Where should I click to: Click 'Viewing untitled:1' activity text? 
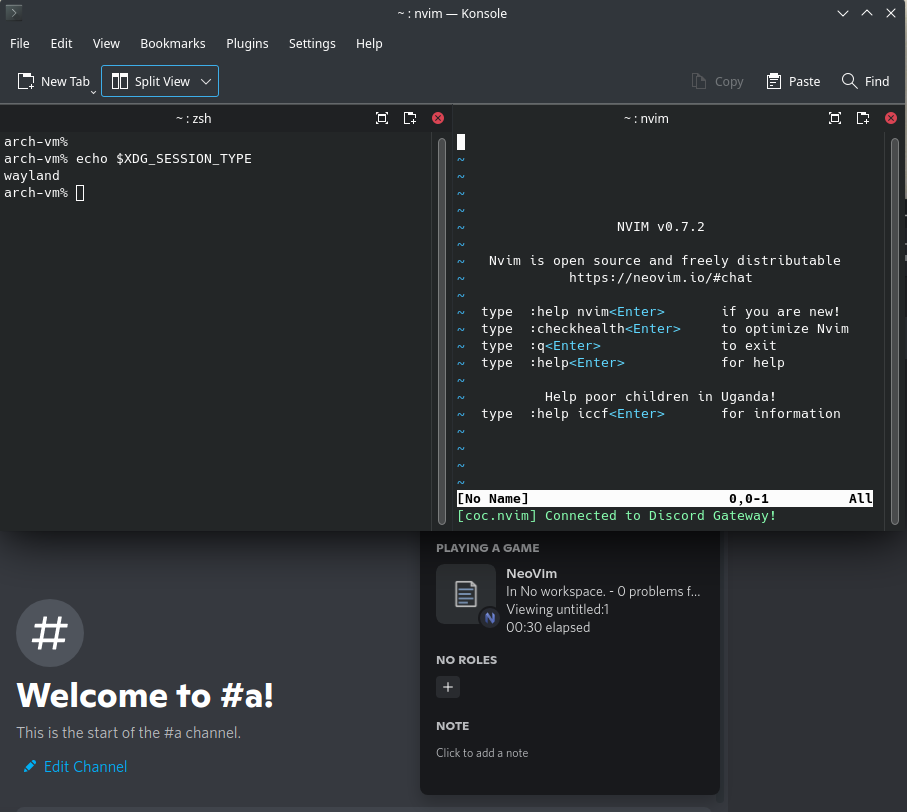[x=558, y=610]
